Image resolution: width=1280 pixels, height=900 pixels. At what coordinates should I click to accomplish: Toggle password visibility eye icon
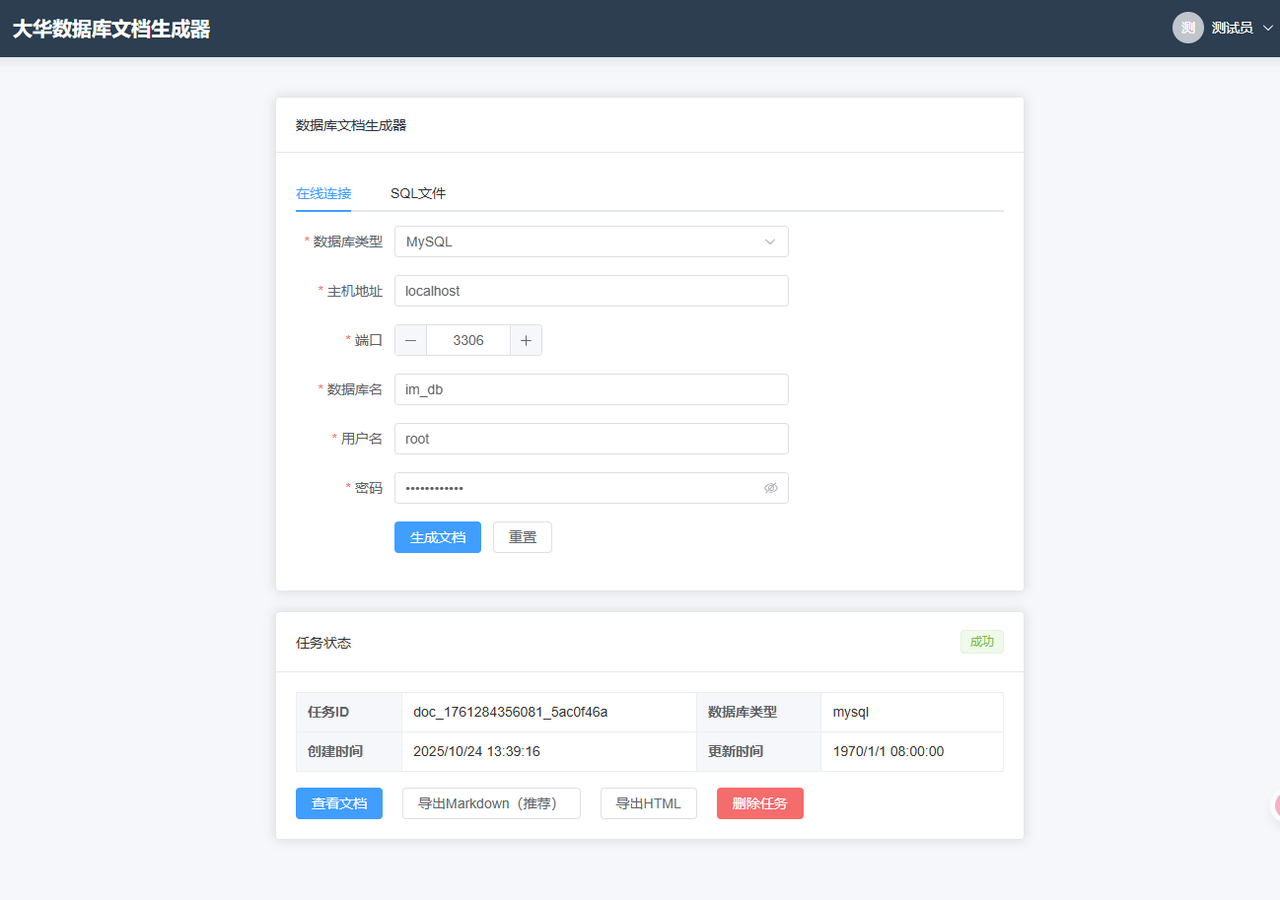770,488
